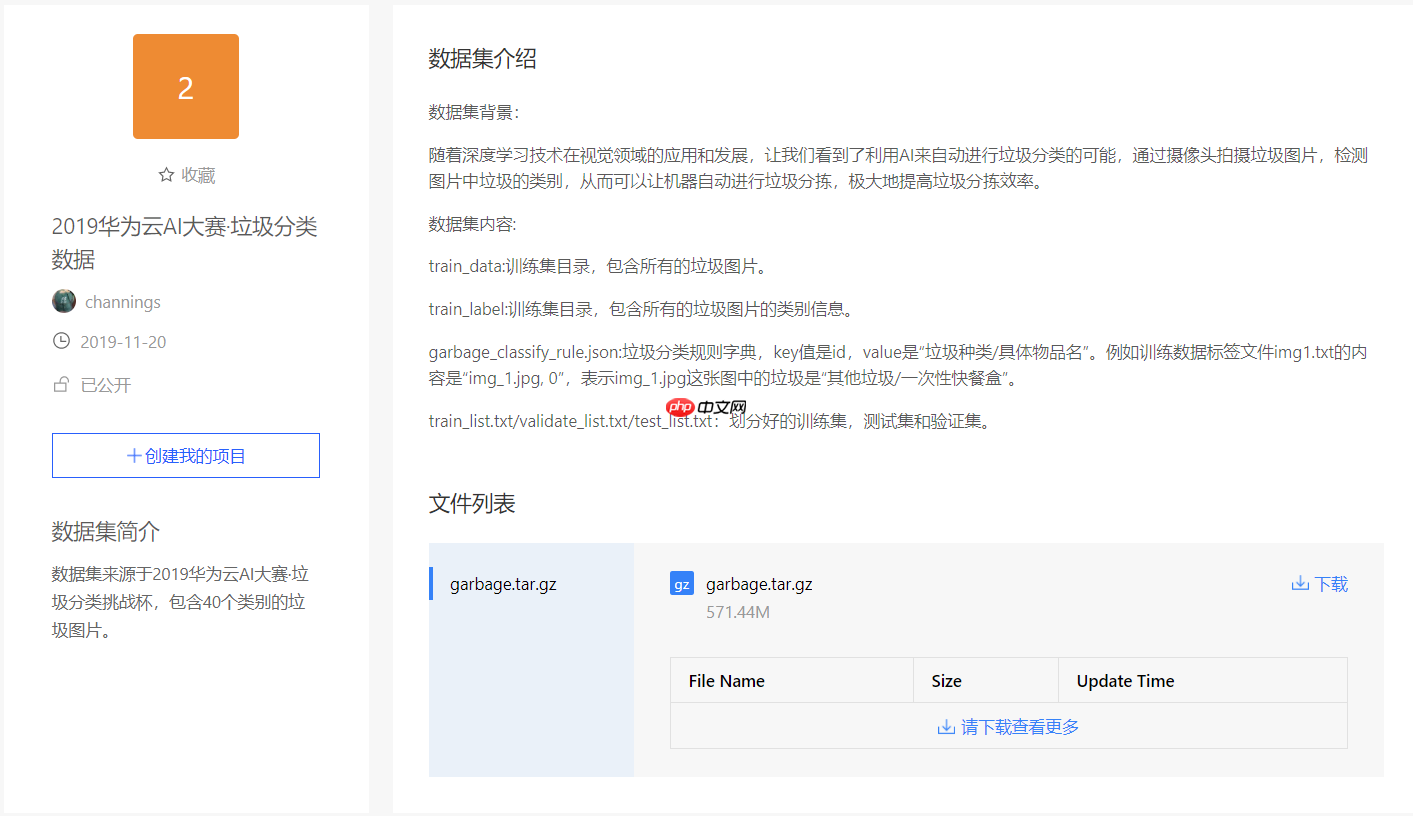Click the 数据集简介 heading
This screenshot has width=1413, height=816.
coord(106,532)
